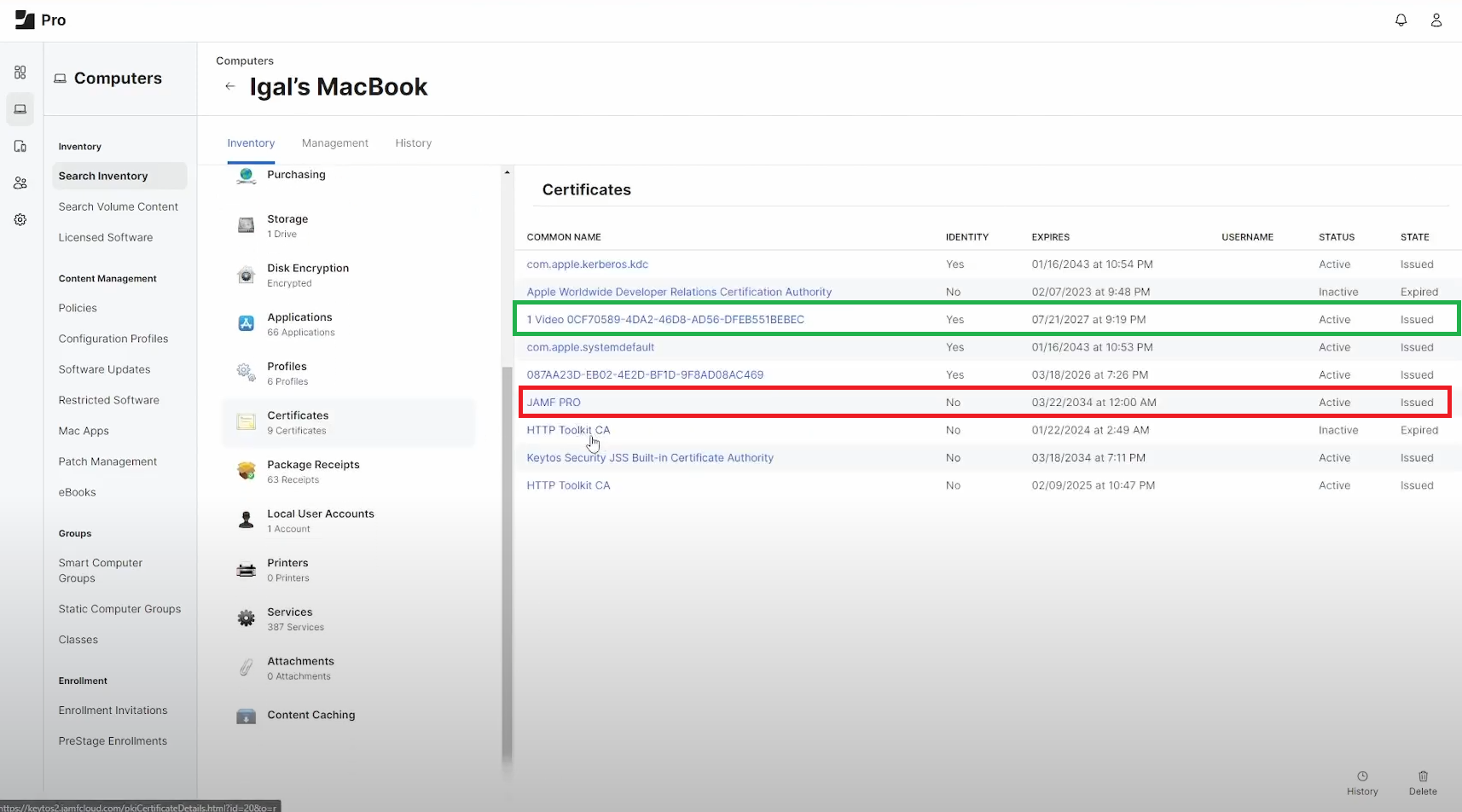Open the notifications bell icon

coord(1401,20)
